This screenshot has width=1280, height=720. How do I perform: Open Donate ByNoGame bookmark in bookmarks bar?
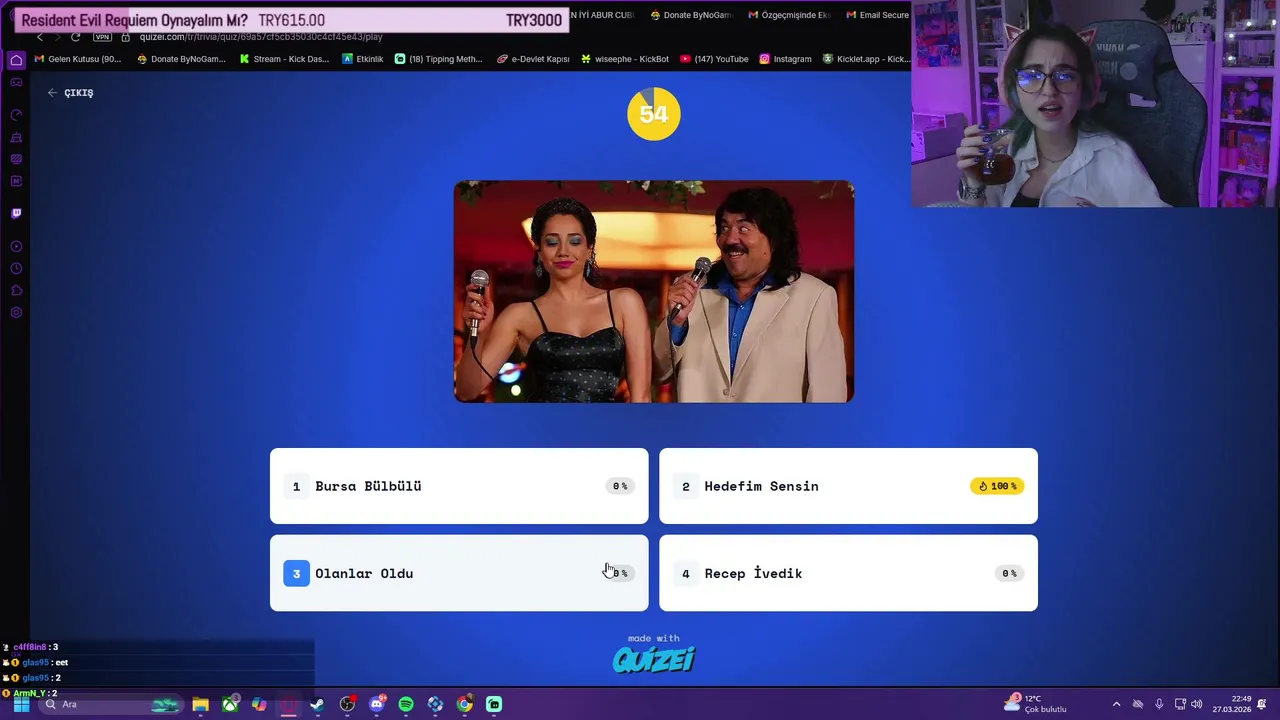point(182,59)
